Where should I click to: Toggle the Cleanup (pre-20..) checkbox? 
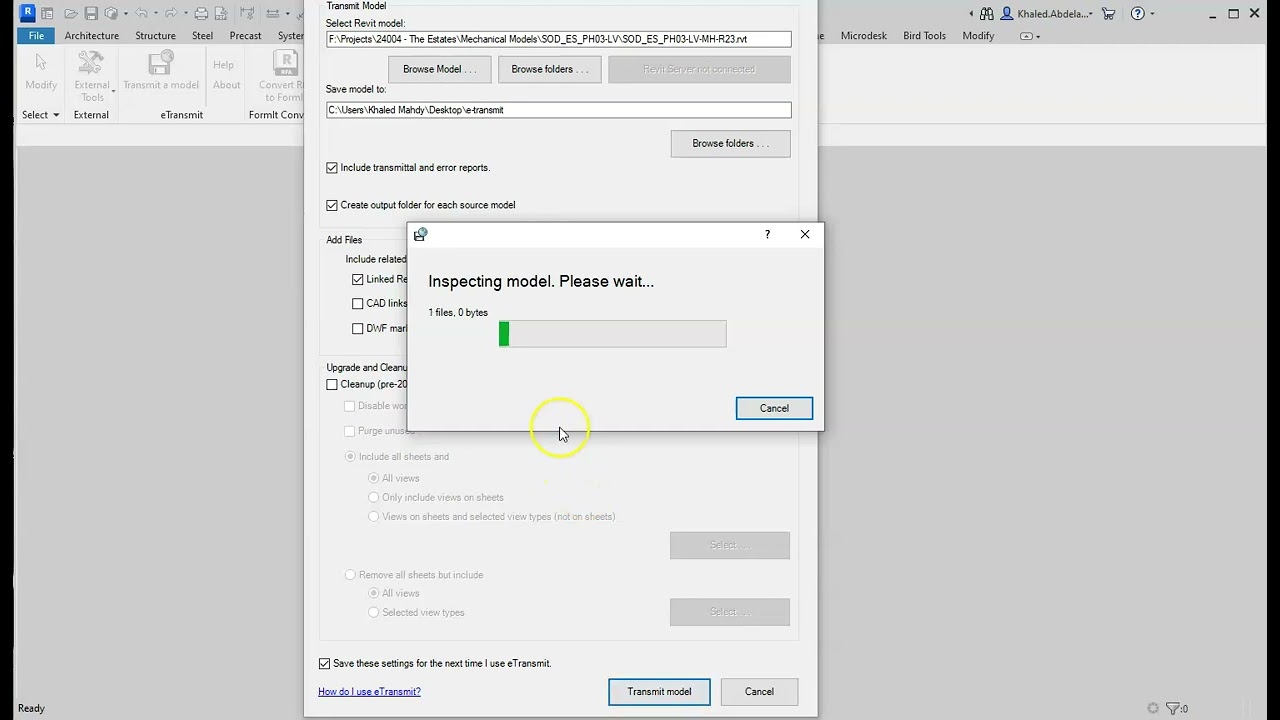[332, 385]
